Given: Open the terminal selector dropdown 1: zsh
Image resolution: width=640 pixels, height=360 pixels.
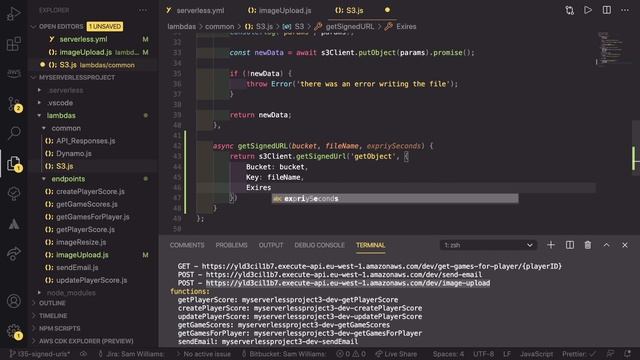Looking at the screenshot, I should [x=488, y=245].
